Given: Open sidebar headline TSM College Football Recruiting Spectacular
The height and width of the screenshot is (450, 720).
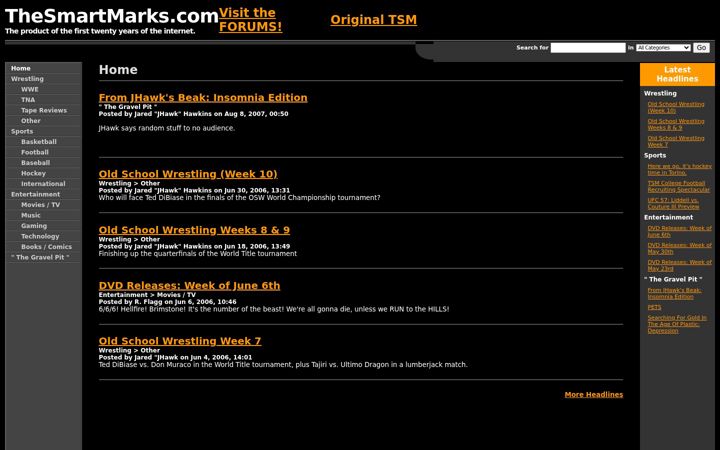Looking at the screenshot, I should point(679,186).
